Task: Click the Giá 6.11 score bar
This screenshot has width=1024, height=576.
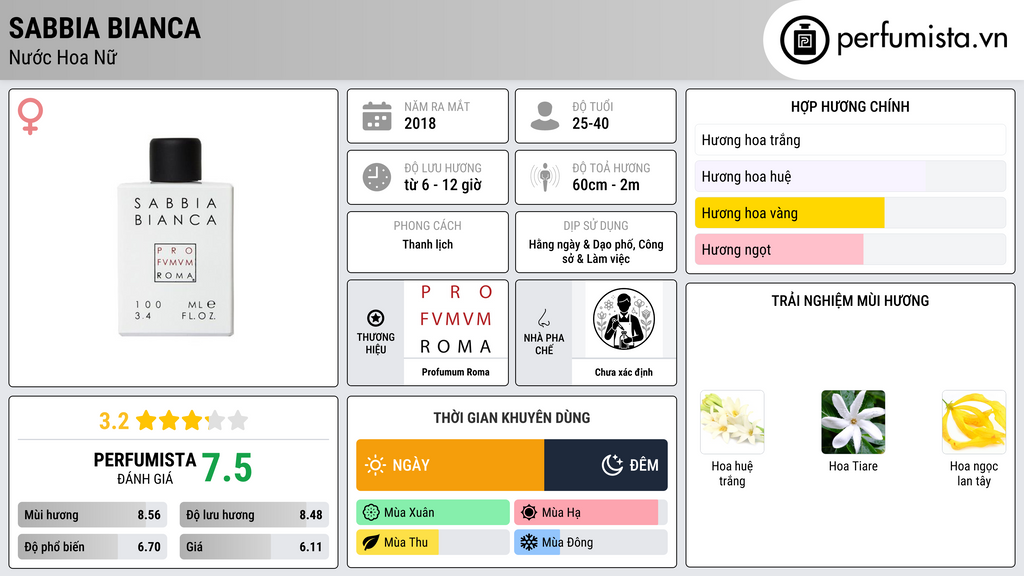Action: [254, 547]
